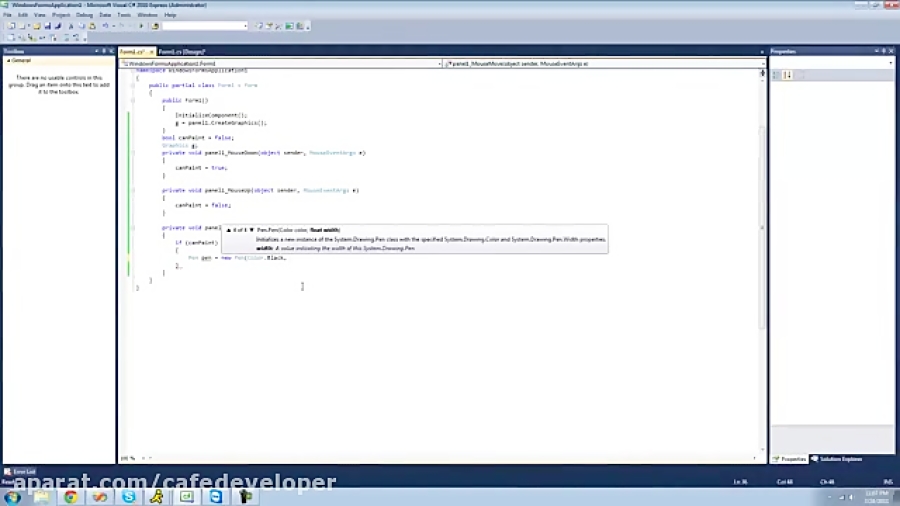Switch to the Properties bottom tab
900x506 pixels.
pos(789,459)
